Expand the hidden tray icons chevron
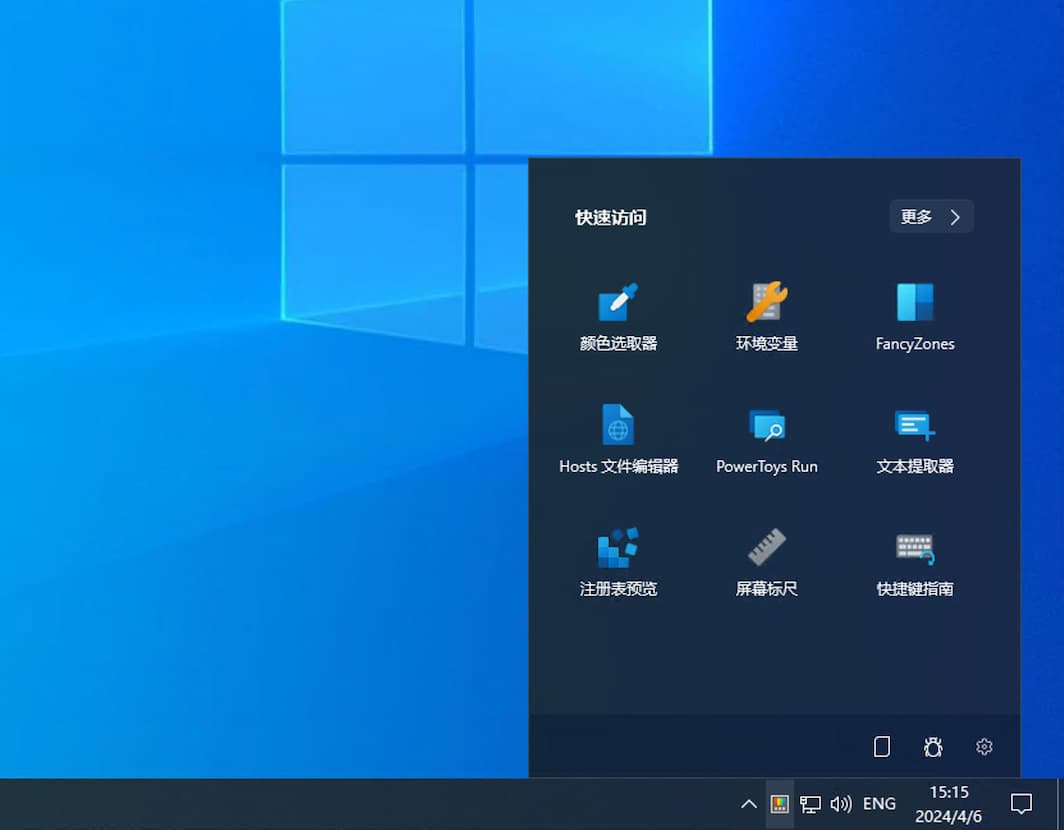This screenshot has height=830, width=1064. 748,804
